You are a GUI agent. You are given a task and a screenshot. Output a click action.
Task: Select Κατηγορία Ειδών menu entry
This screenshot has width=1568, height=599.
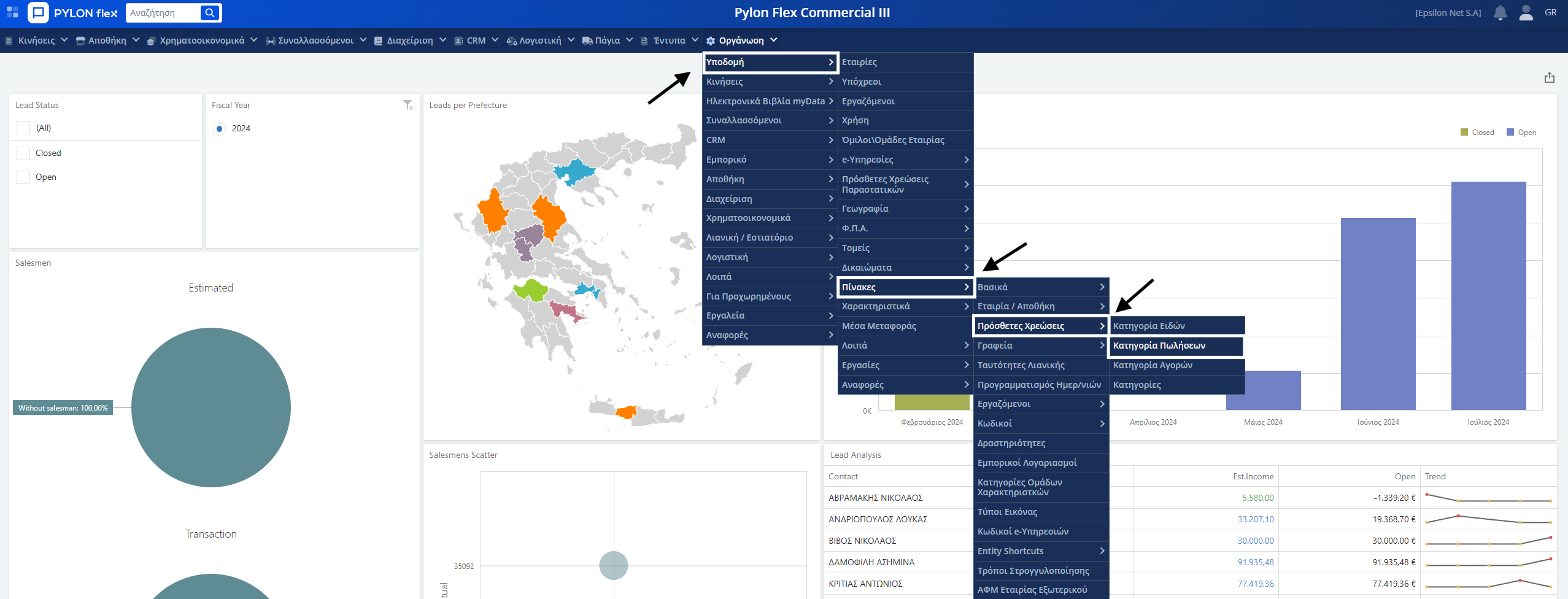tap(1177, 326)
